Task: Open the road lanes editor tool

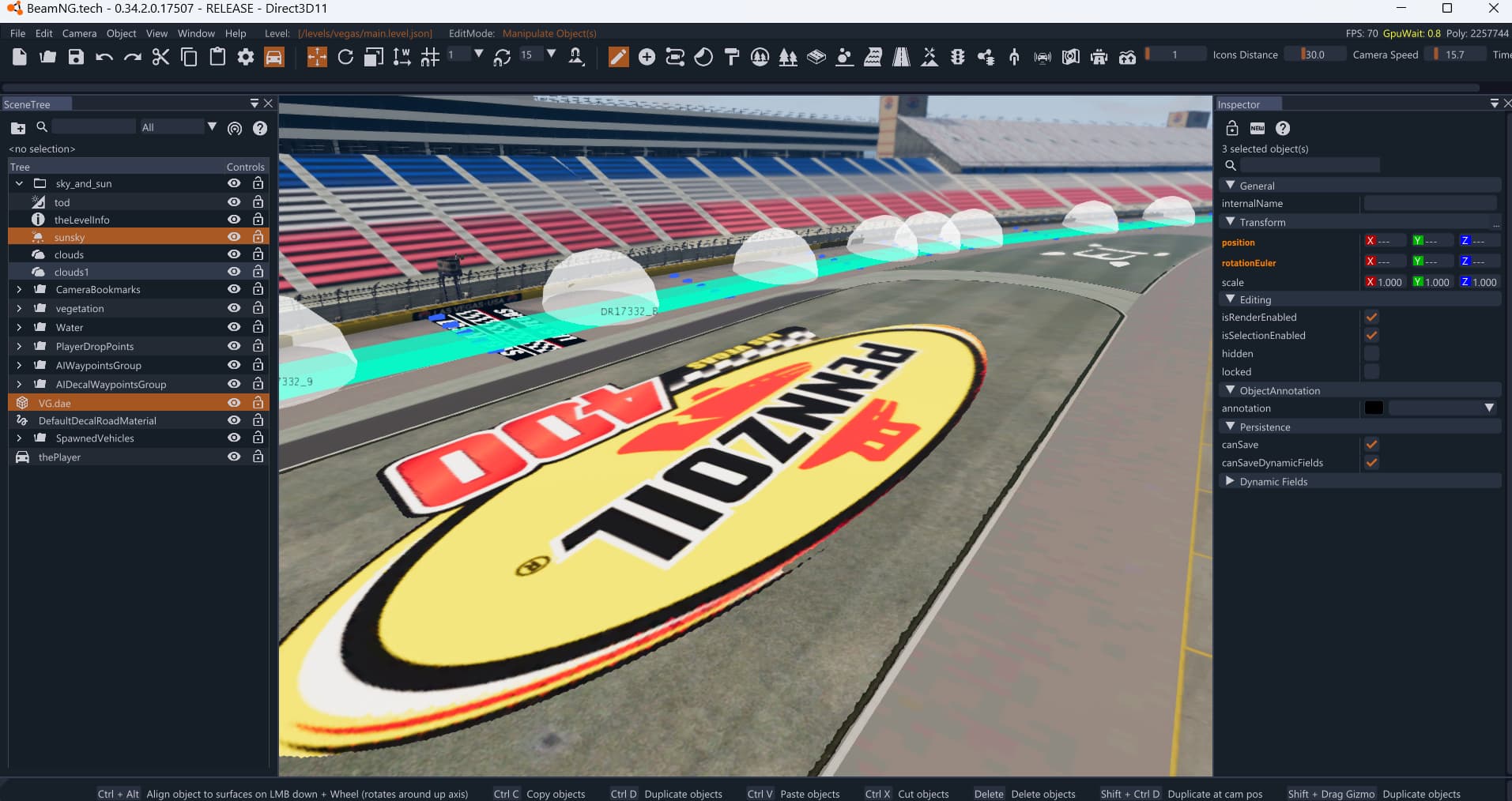Action: [x=901, y=57]
